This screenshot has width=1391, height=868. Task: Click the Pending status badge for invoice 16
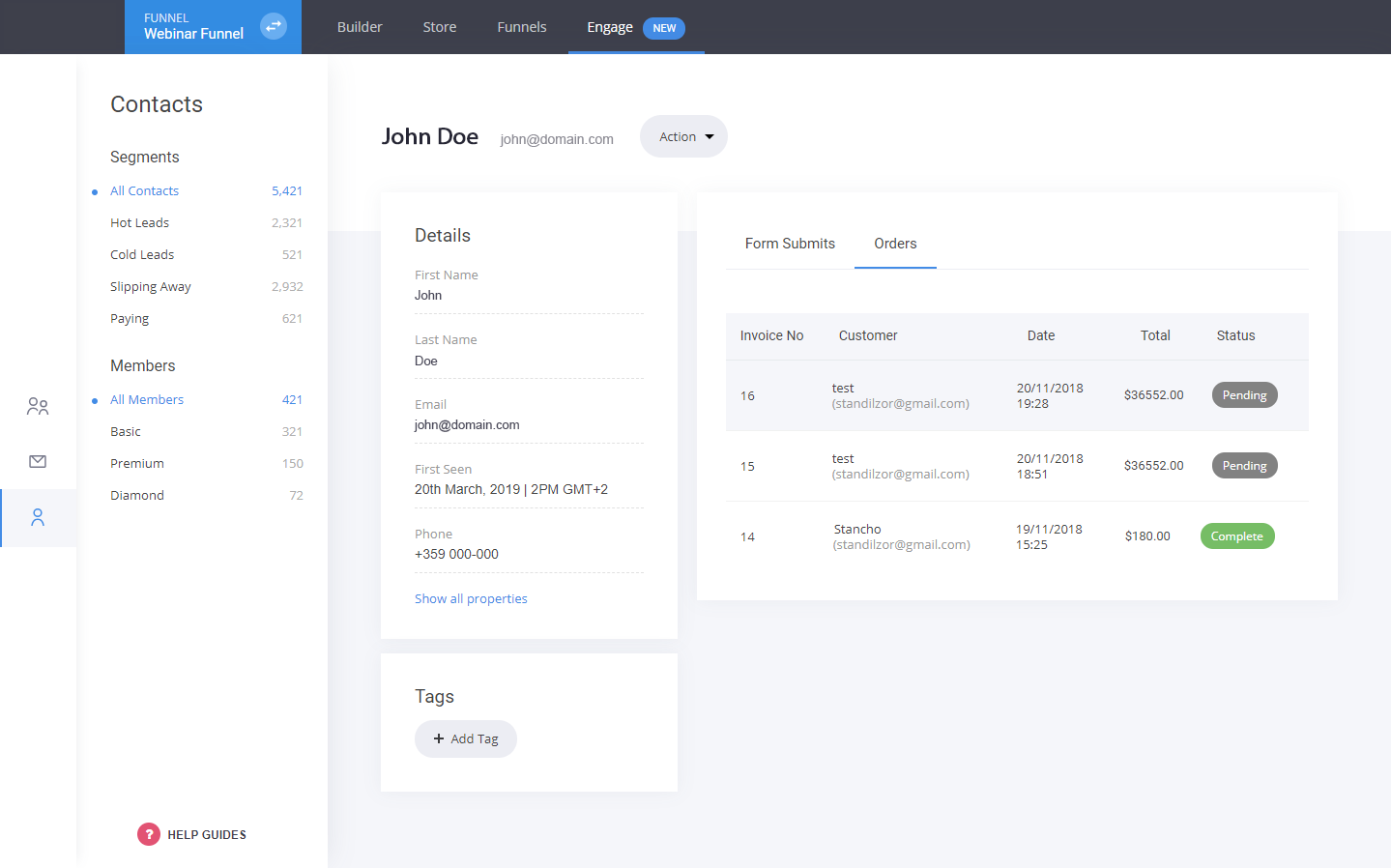coord(1244,395)
